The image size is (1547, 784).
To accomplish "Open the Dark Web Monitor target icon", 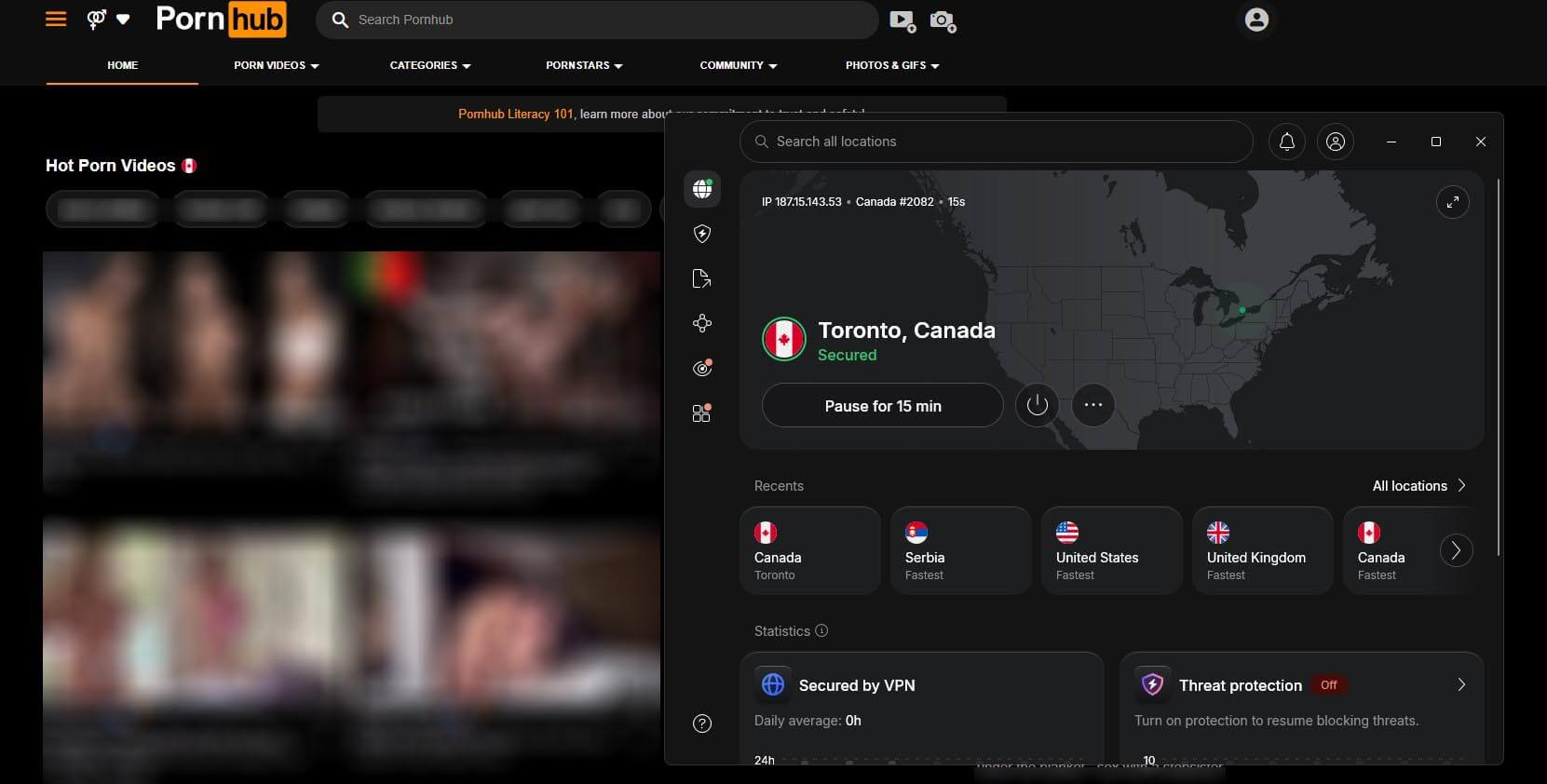I will click(x=702, y=369).
